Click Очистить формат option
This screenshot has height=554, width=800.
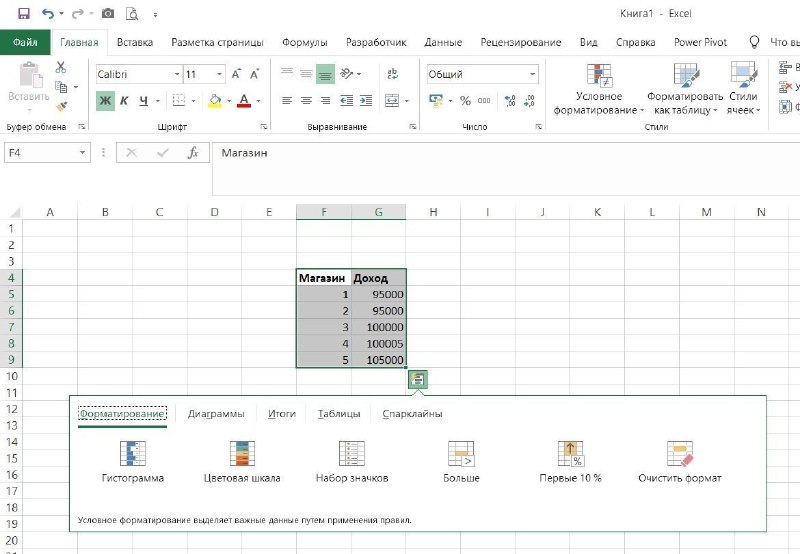pos(680,462)
